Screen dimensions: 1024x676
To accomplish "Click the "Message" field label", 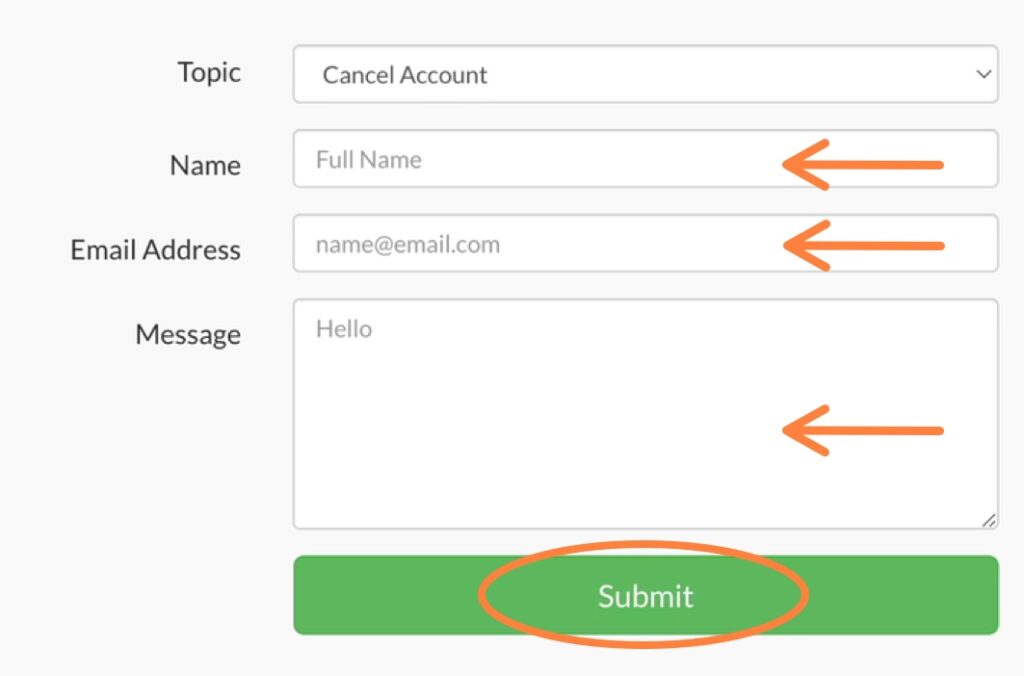I will [x=188, y=334].
